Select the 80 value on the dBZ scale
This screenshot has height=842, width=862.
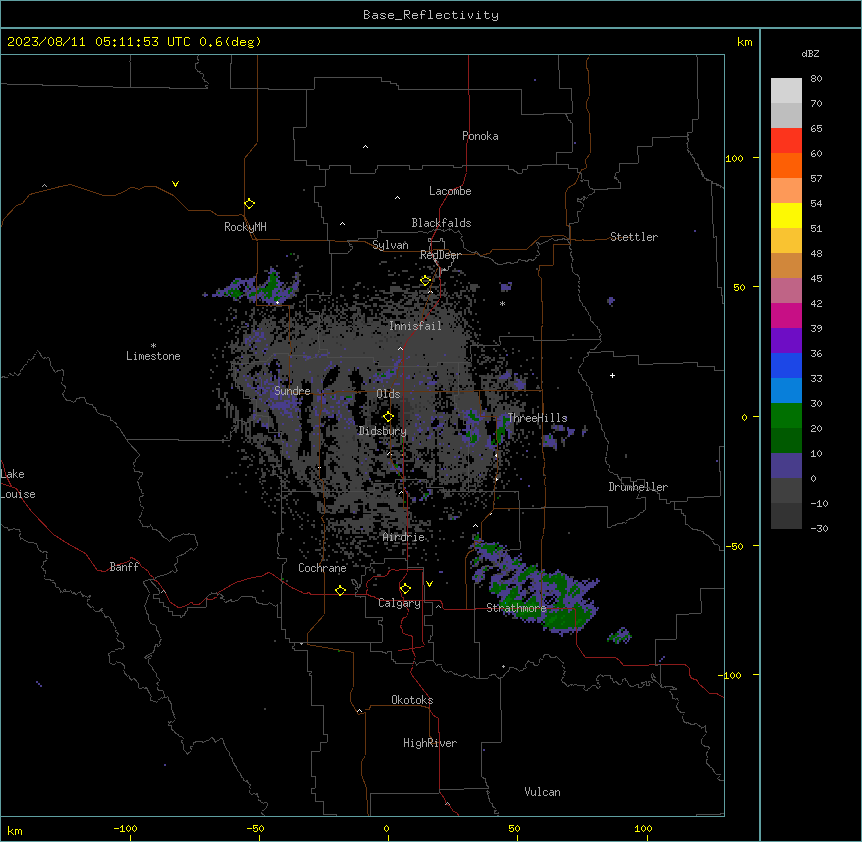point(816,79)
